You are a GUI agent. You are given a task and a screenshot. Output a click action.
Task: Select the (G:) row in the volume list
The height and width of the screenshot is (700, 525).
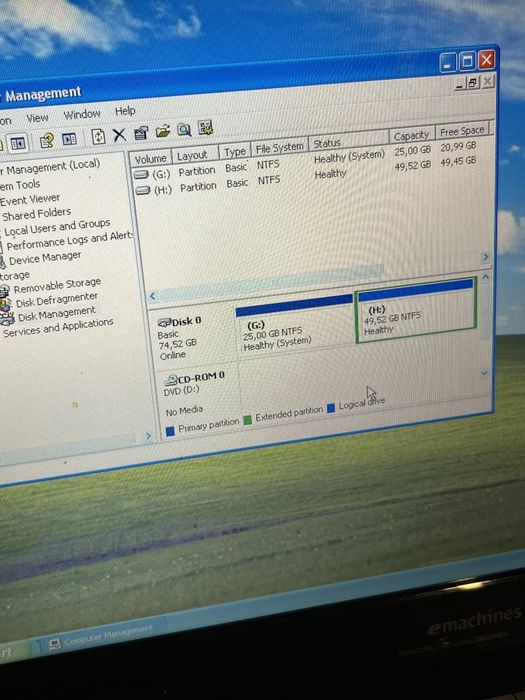click(306, 160)
